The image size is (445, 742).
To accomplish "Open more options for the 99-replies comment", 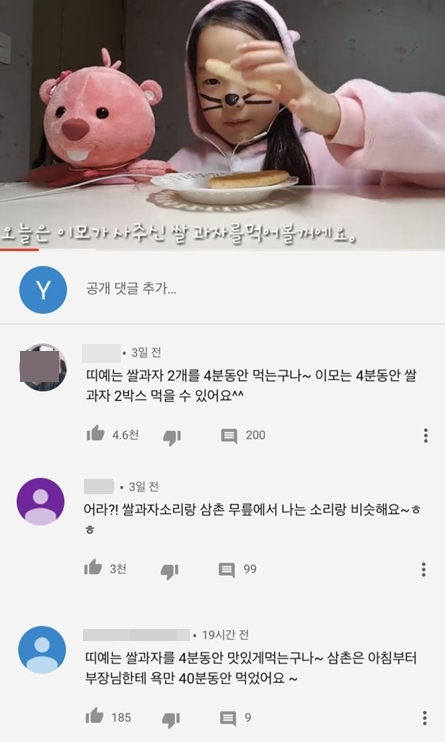I will pyautogui.click(x=423, y=569).
